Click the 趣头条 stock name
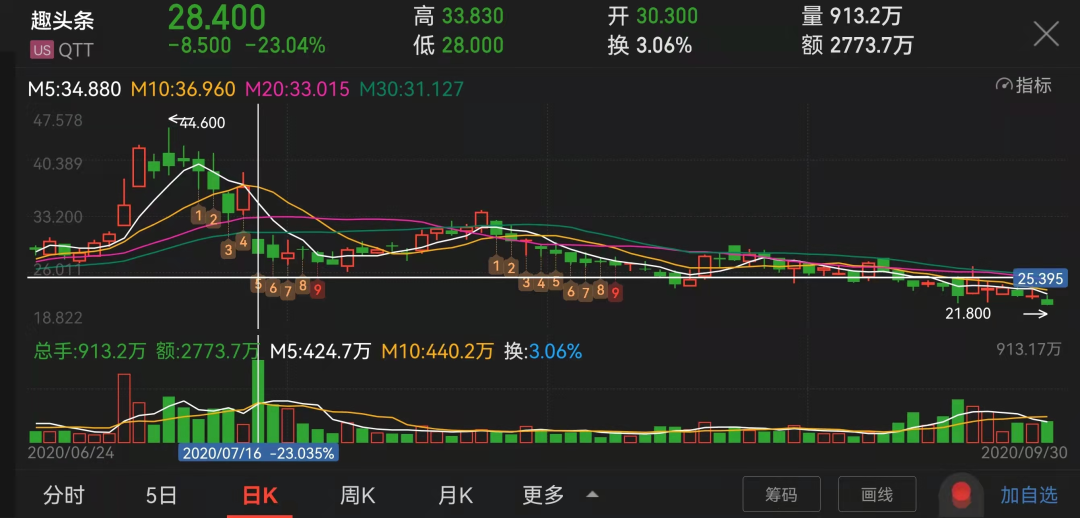Viewport: 1080px width, 518px height. [62, 21]
